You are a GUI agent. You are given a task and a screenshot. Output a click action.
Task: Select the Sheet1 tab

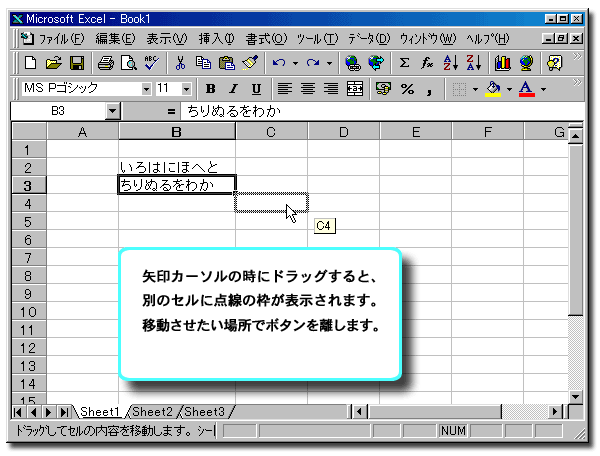pyautogui.click(x=100, y=412)
